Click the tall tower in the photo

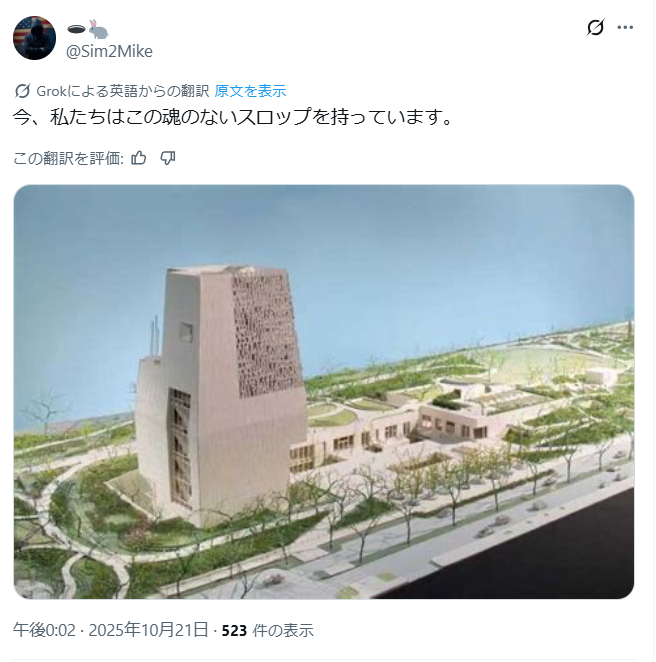(x=222, y=393)
